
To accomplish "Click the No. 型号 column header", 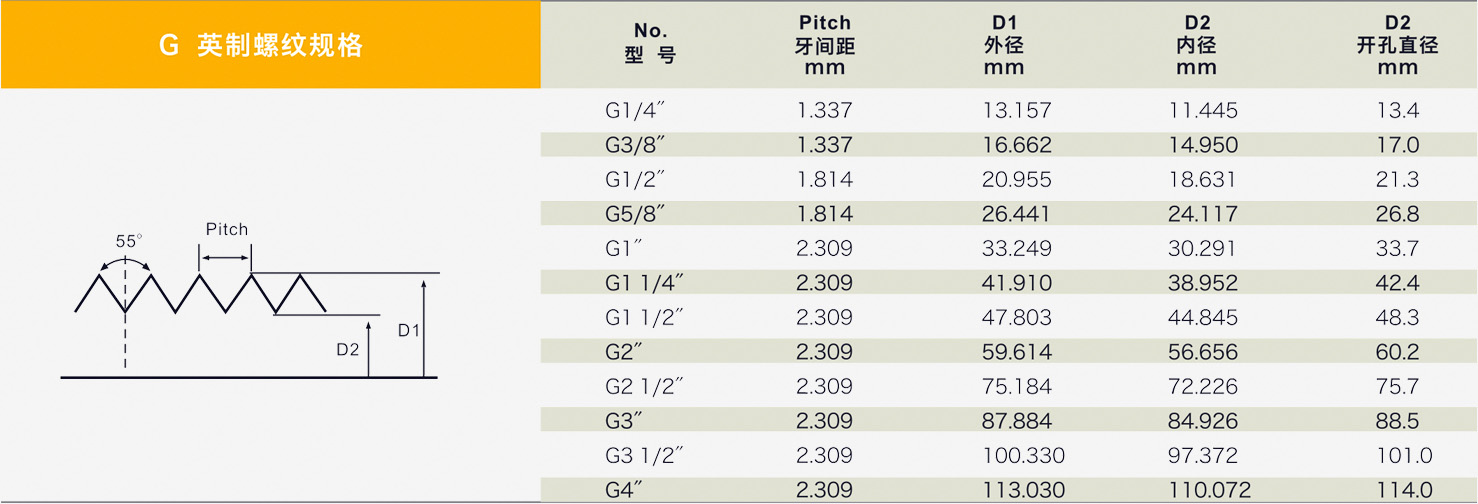I will coord(650,44).
